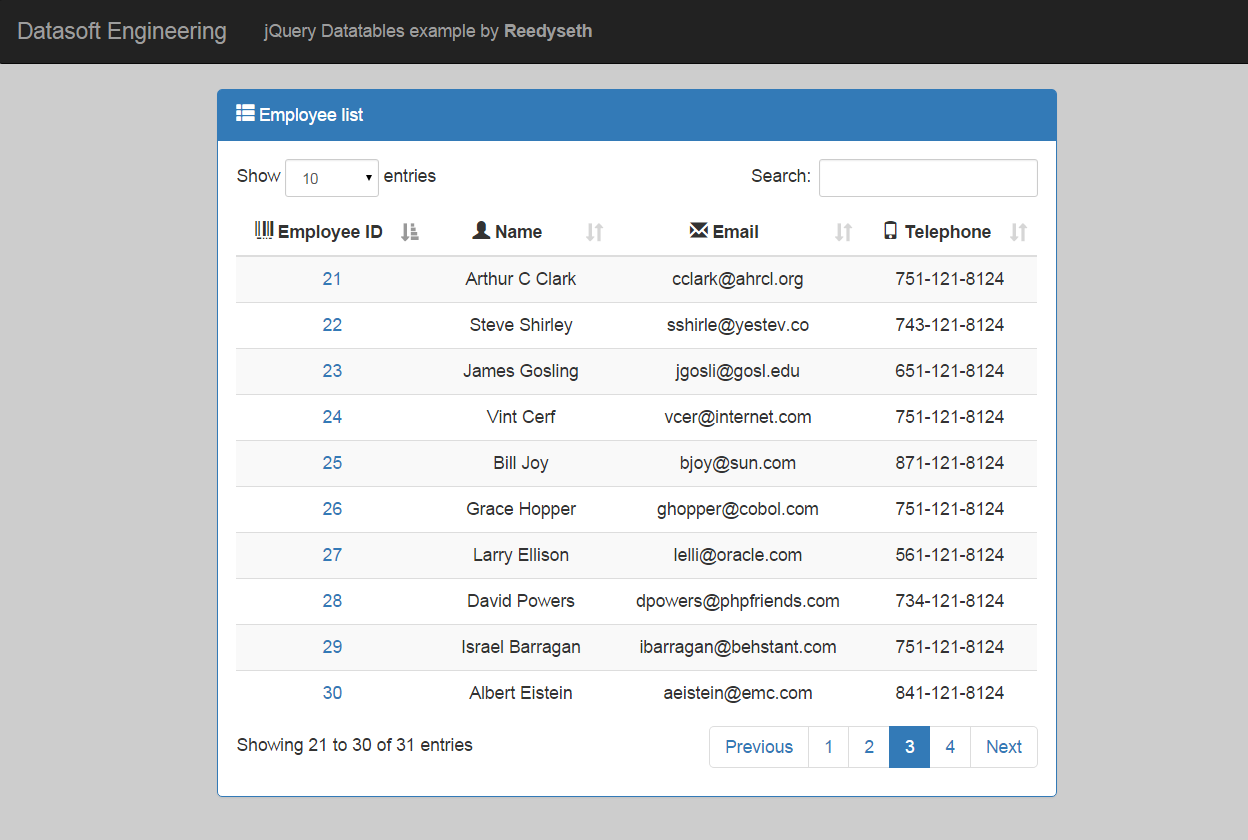Switch to page 4 in pagination

950,747
